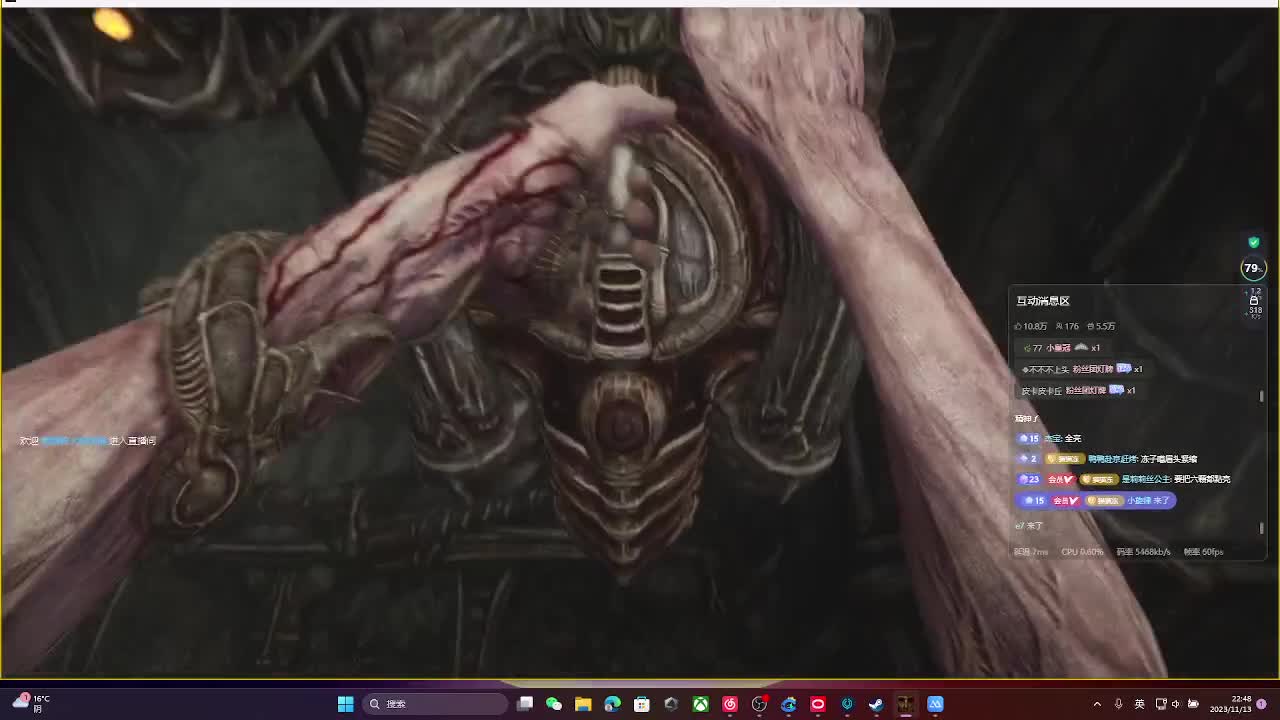Open Steam from the taskbar
Viewport: 1280px width, 720px height.
pos(876,704)
